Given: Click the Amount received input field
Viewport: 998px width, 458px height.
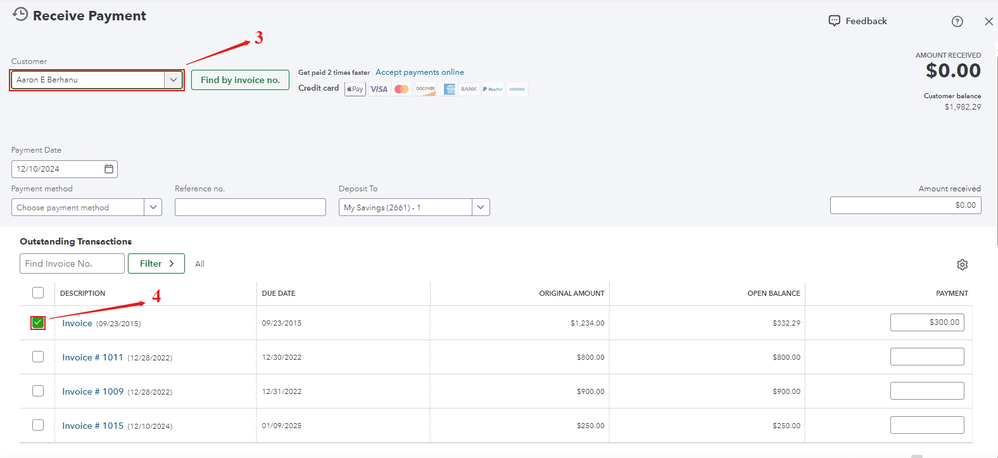Looking at the screenshot, I should click(x=905, y=205).
